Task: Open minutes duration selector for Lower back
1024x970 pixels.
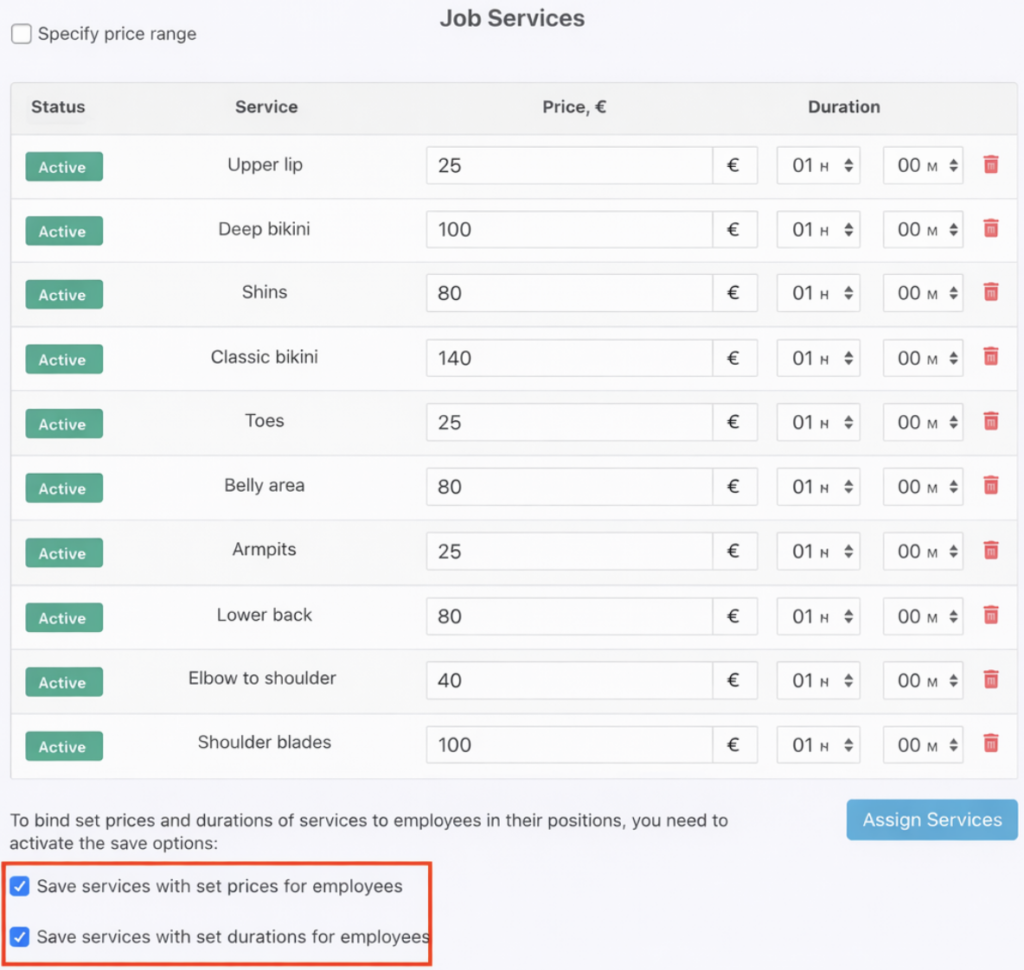Action: click(923, 616)
